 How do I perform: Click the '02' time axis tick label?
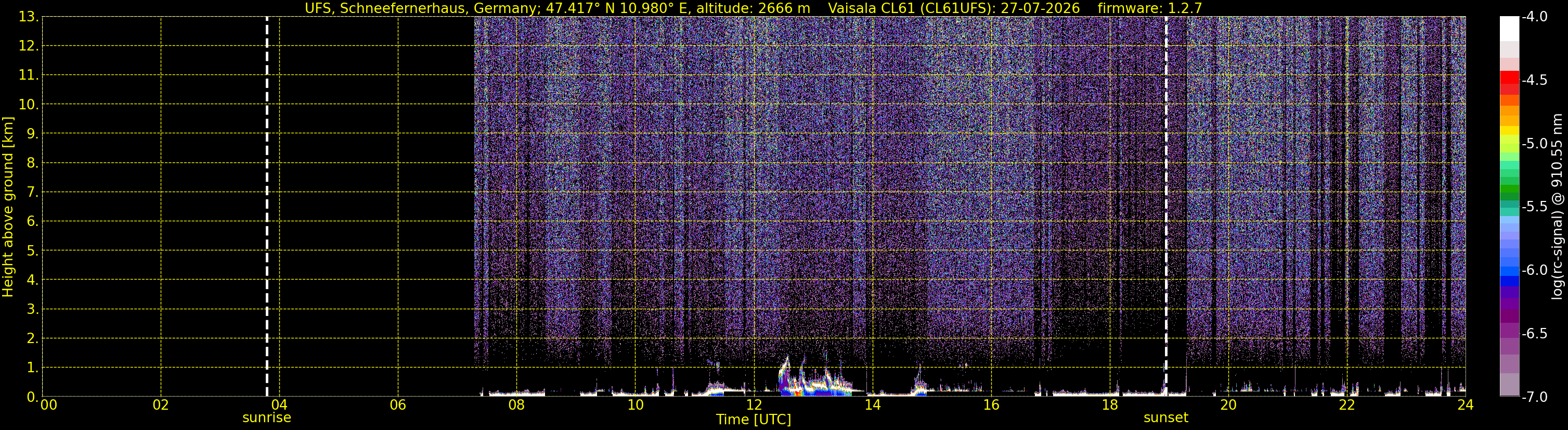click(161, 406)
